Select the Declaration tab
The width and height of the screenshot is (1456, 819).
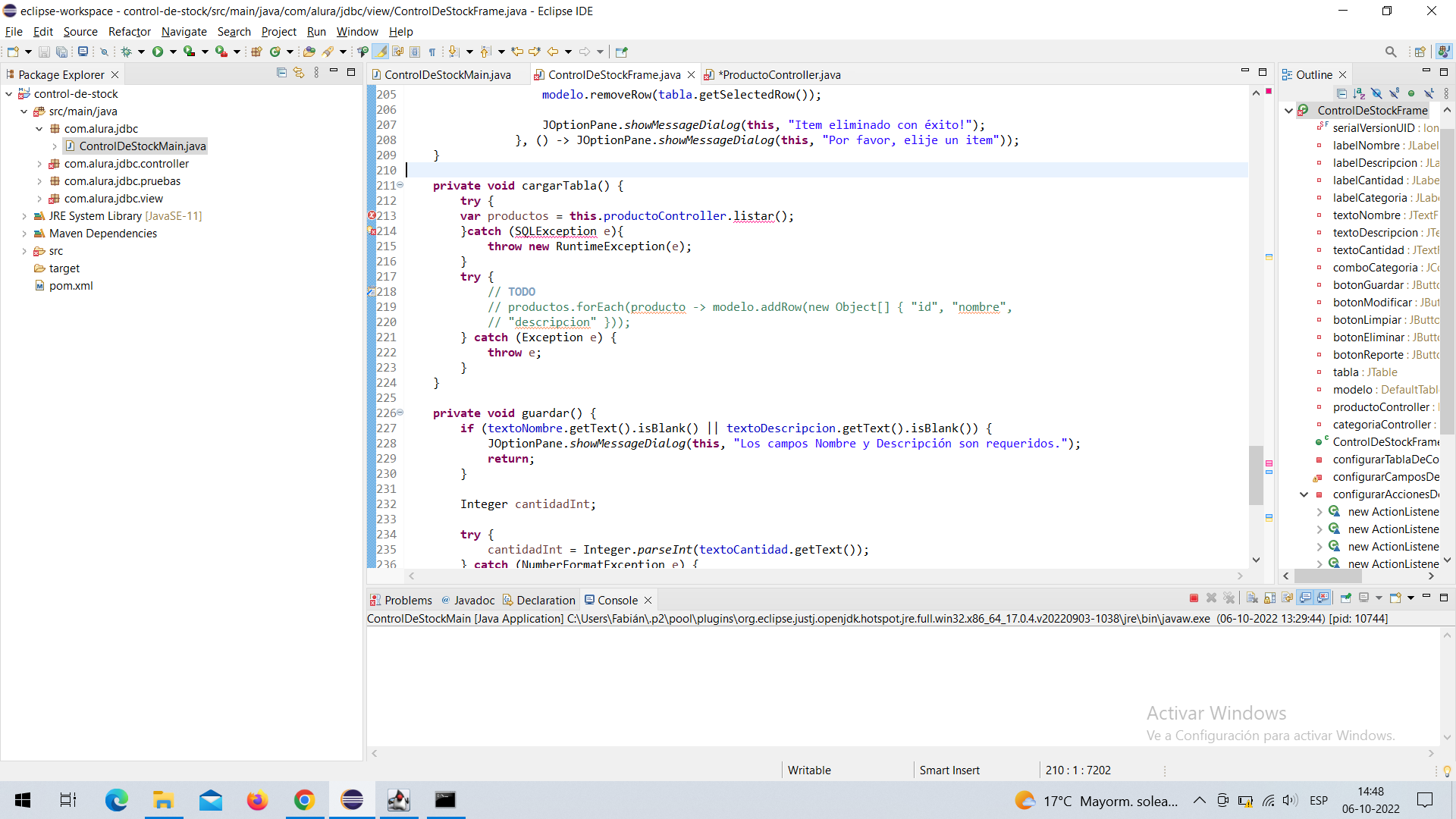[x=545, y=599]
